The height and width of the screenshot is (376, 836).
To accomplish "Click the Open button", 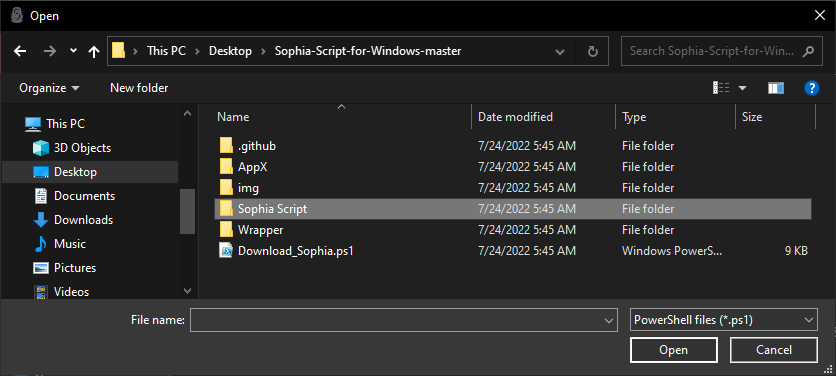I will click(x=673, y=350).
